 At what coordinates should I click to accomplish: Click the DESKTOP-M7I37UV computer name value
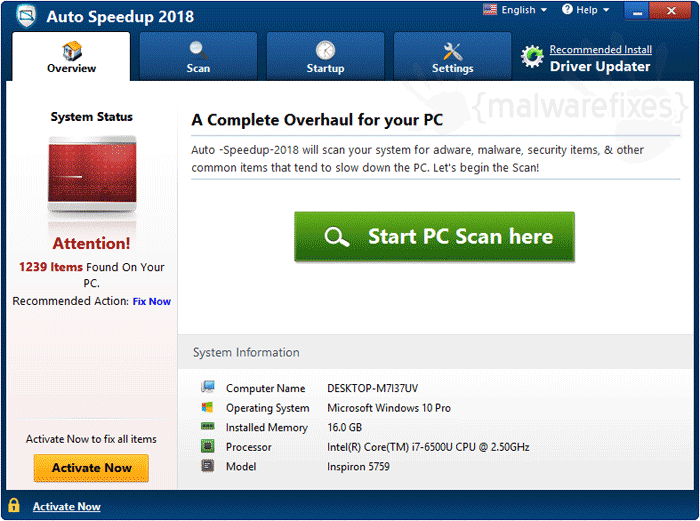click(372, 388)
